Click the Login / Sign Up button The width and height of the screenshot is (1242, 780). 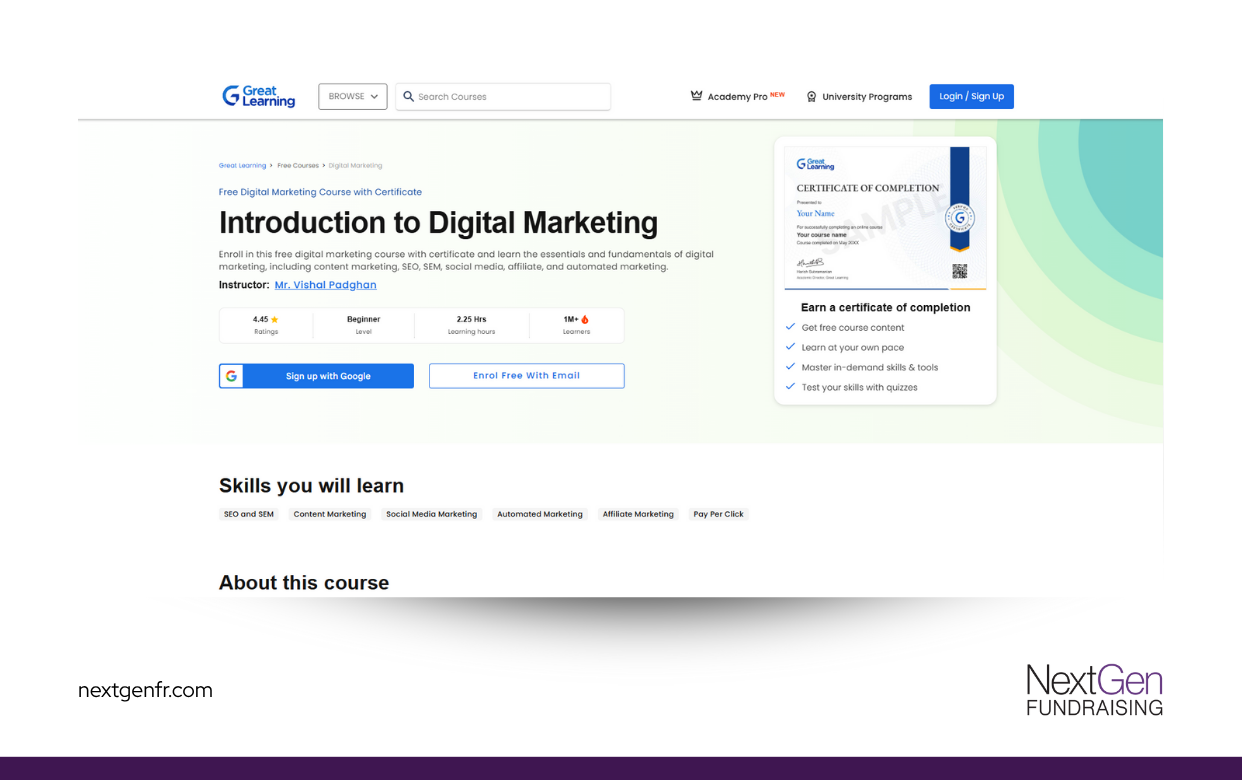pyautogui.click(x=971, y=96)
